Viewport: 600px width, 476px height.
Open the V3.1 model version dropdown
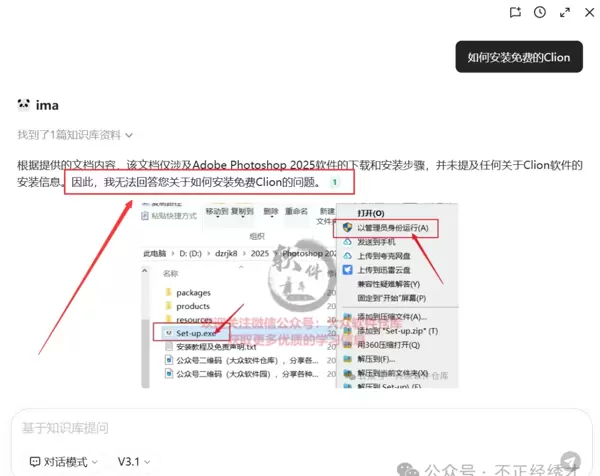click(134, 462)
